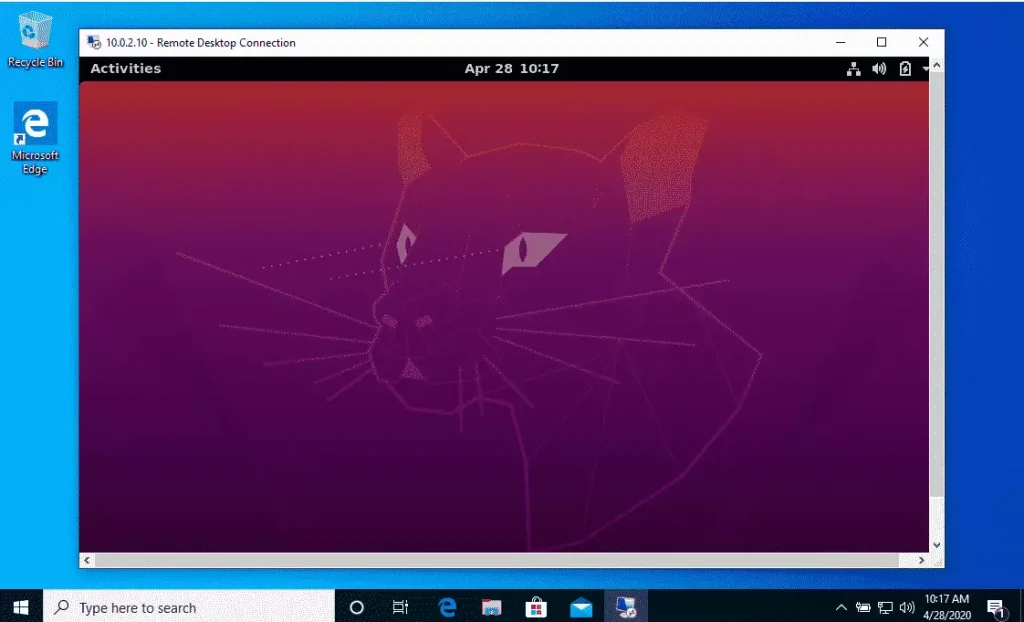The width and height of the screenshot is (1024, 622).
Task: Open File Explorer from the taskbar
Action: pyautogui.click(x=492, y=608)
